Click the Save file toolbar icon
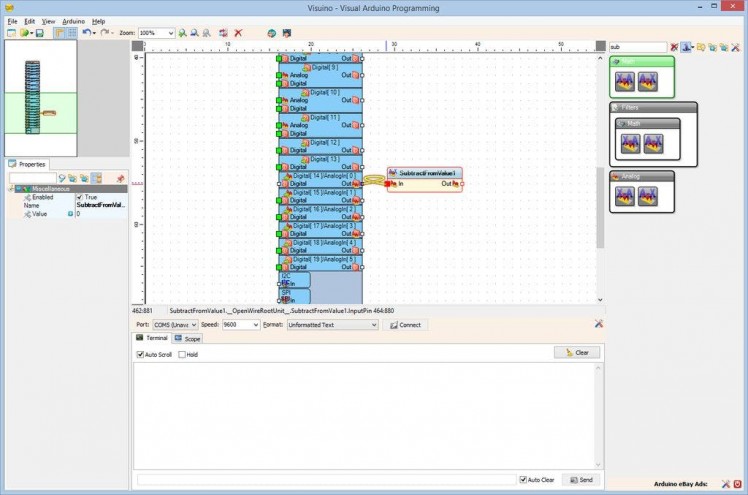The height and width of the screenshot is (495, 748). click(x=38, y=33)
